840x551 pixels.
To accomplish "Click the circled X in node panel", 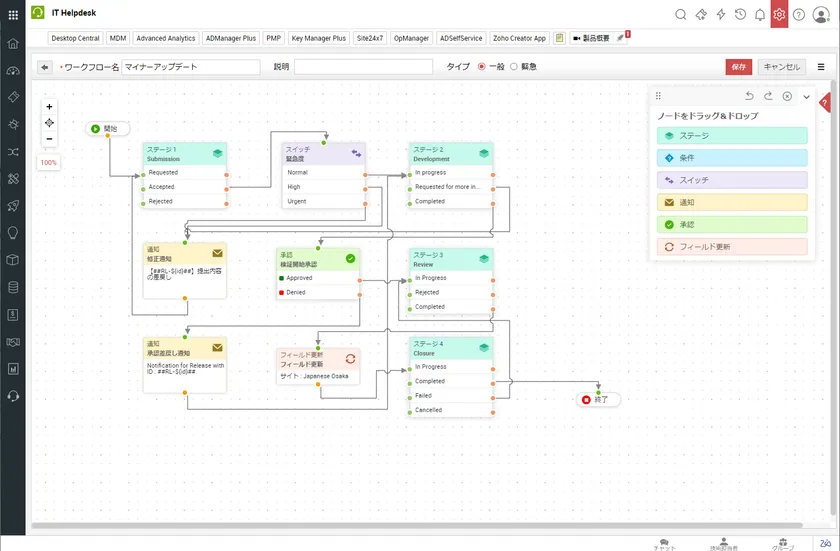I will [x=787, y=96].
